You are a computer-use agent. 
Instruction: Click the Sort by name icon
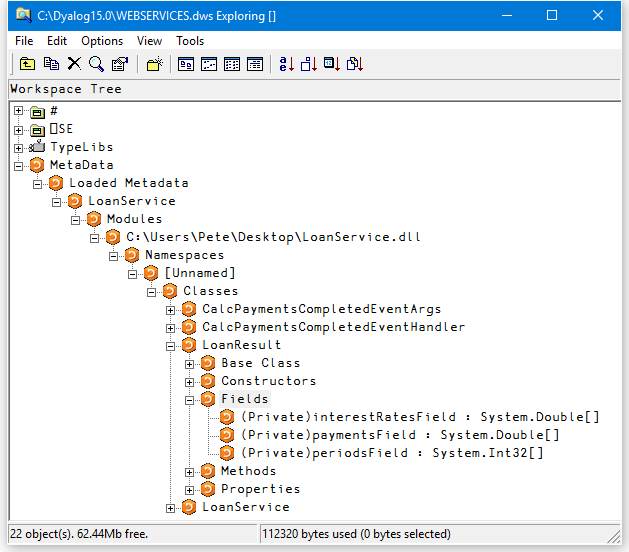(x=287, y=64)
